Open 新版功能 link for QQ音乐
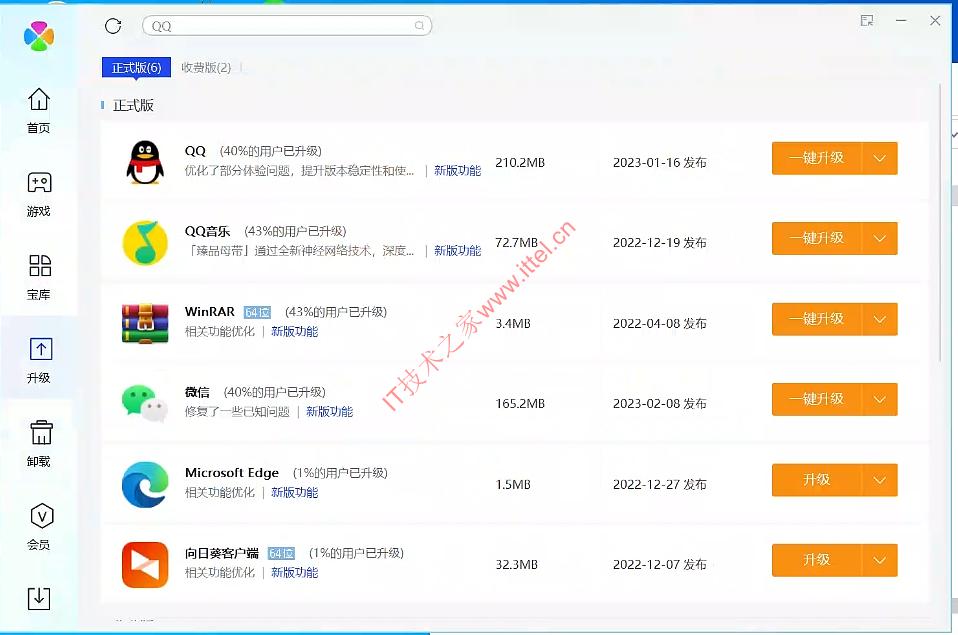Screen dimensions: 958x635 458,251
